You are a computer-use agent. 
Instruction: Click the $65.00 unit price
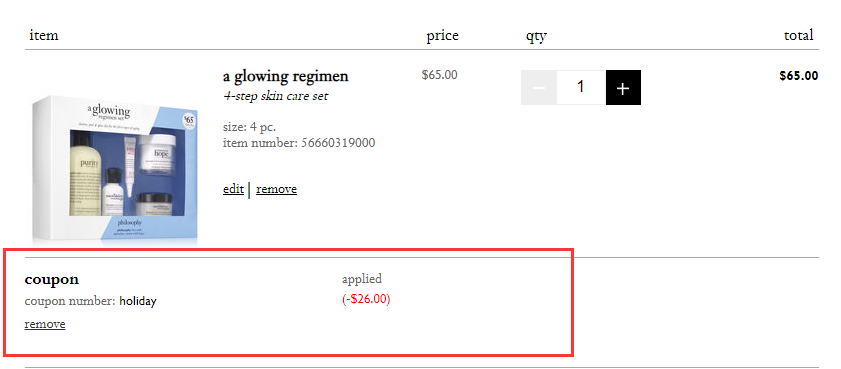click(x=440, y=75)
